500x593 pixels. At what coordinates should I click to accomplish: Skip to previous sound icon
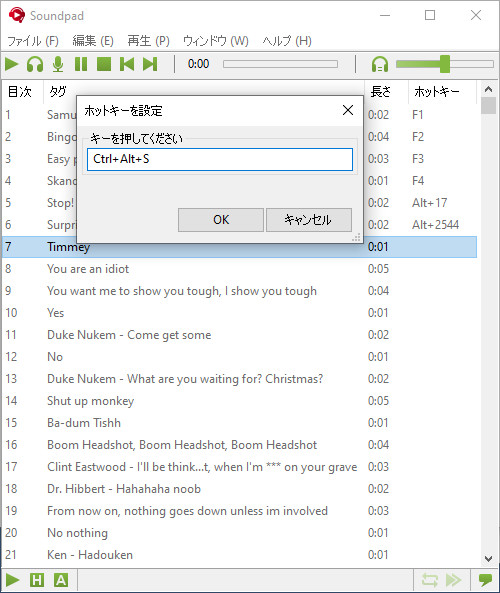127,64
